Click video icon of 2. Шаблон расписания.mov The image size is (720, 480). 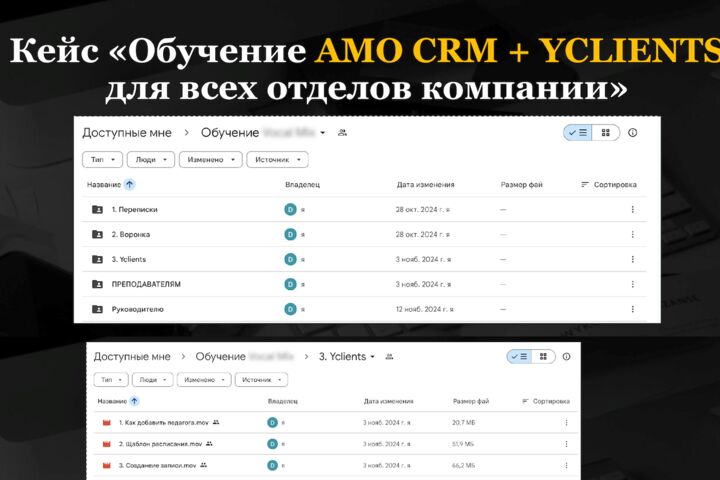107,444
